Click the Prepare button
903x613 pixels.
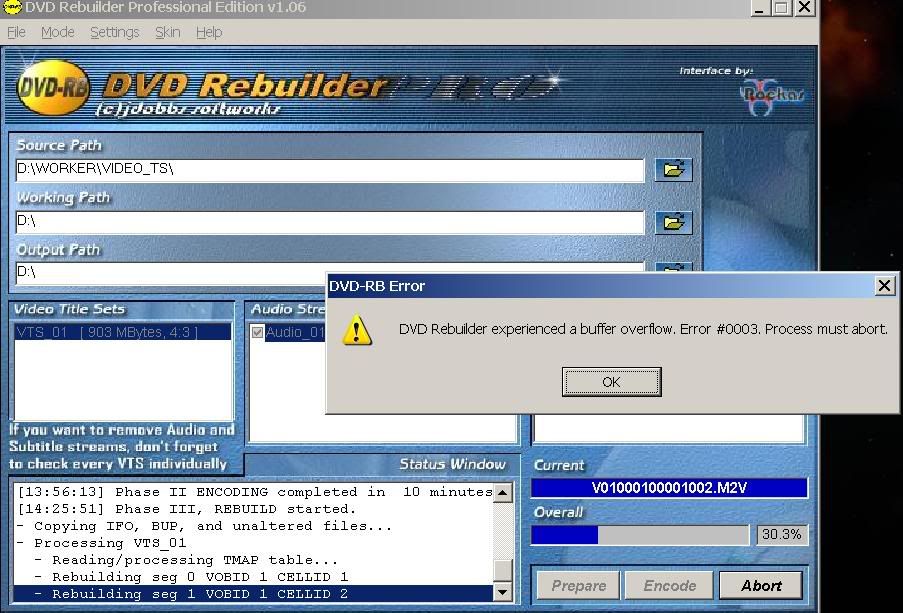[578, 585]
